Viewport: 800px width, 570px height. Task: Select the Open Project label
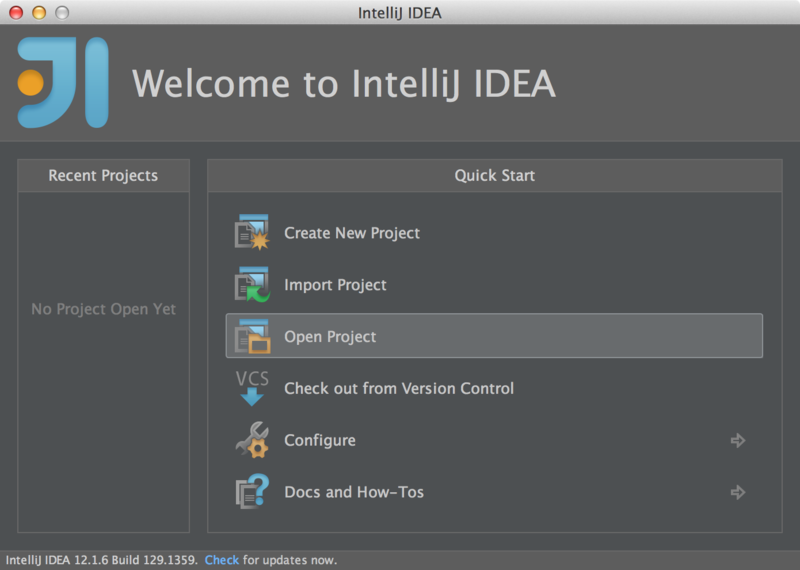coord(330,337)
